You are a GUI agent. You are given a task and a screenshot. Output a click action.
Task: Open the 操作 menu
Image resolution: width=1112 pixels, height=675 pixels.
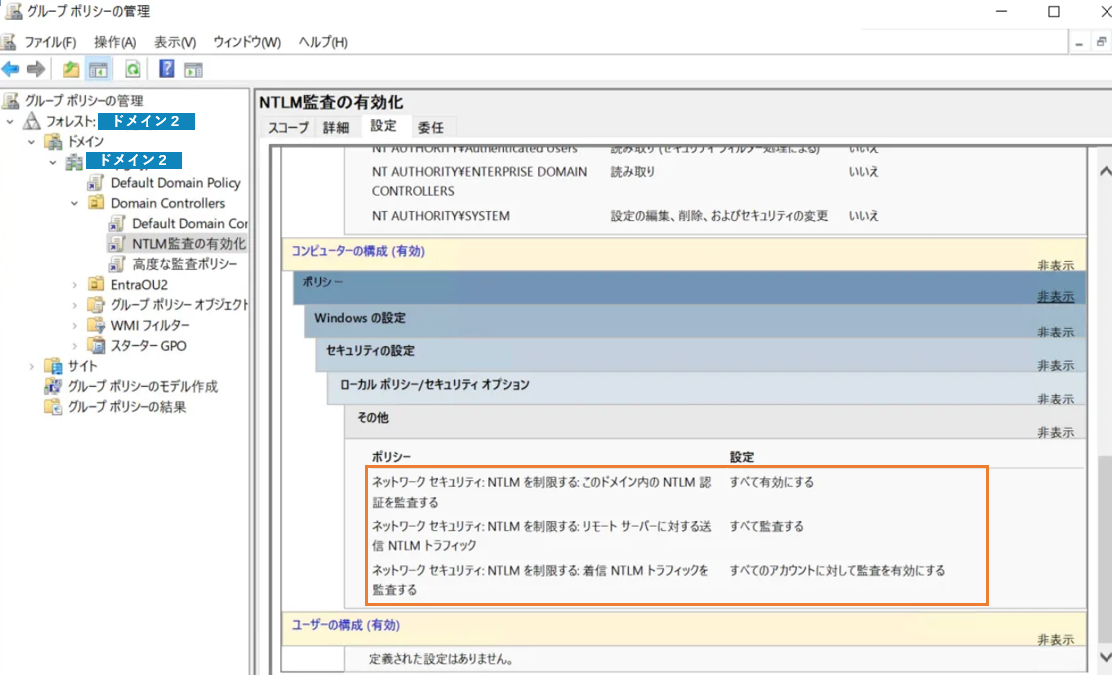[x=113, y=42]
